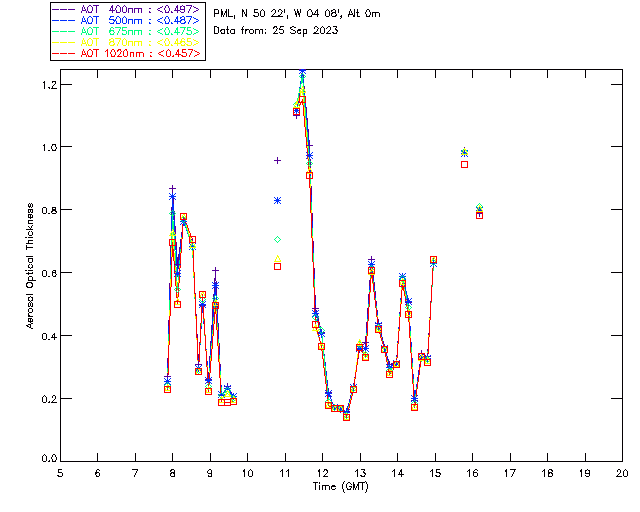This screenshot has height=512, width=640.
Task: Click the isolated blue asterisk marker near 0.83
Action: coord(277,200)
